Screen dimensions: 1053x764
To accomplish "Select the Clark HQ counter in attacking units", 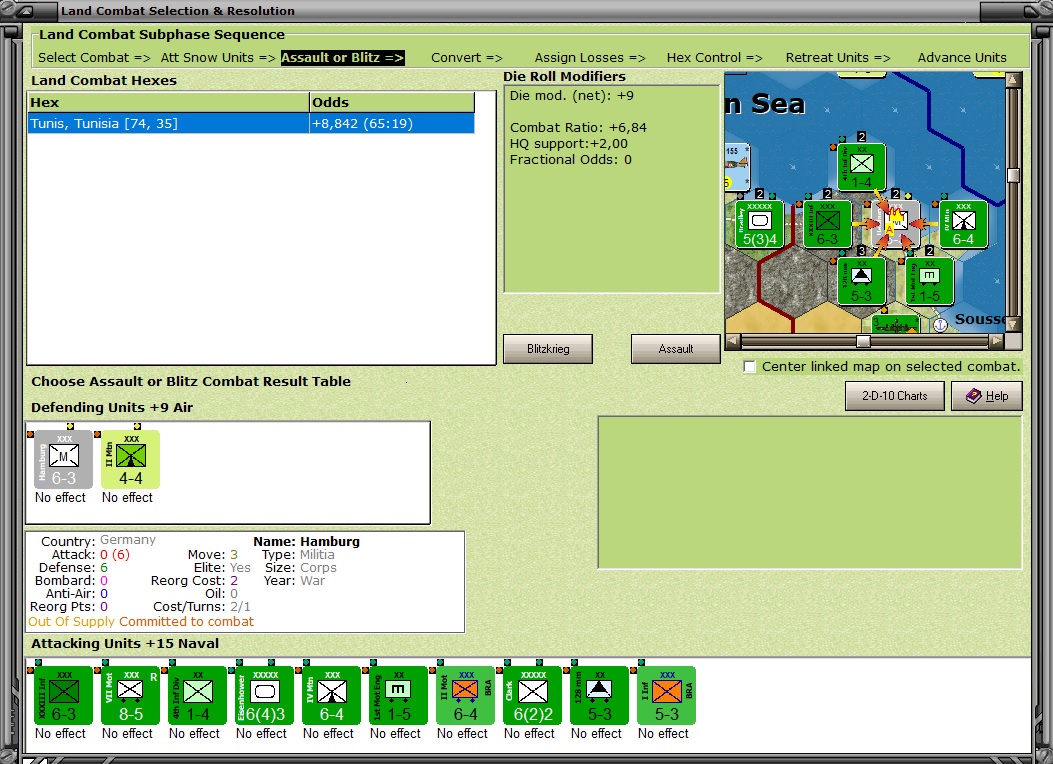I will [x=529, y=695].
